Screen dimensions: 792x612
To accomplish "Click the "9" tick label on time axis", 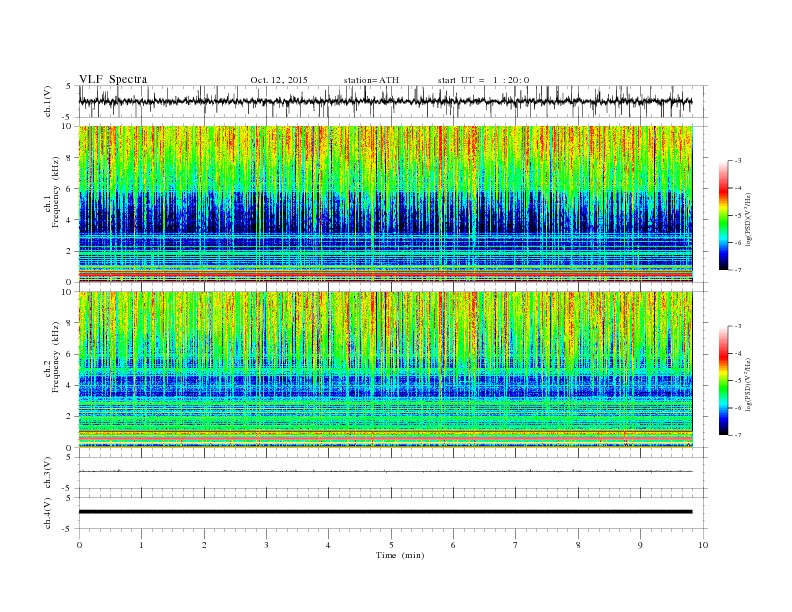I will [641, 545].
